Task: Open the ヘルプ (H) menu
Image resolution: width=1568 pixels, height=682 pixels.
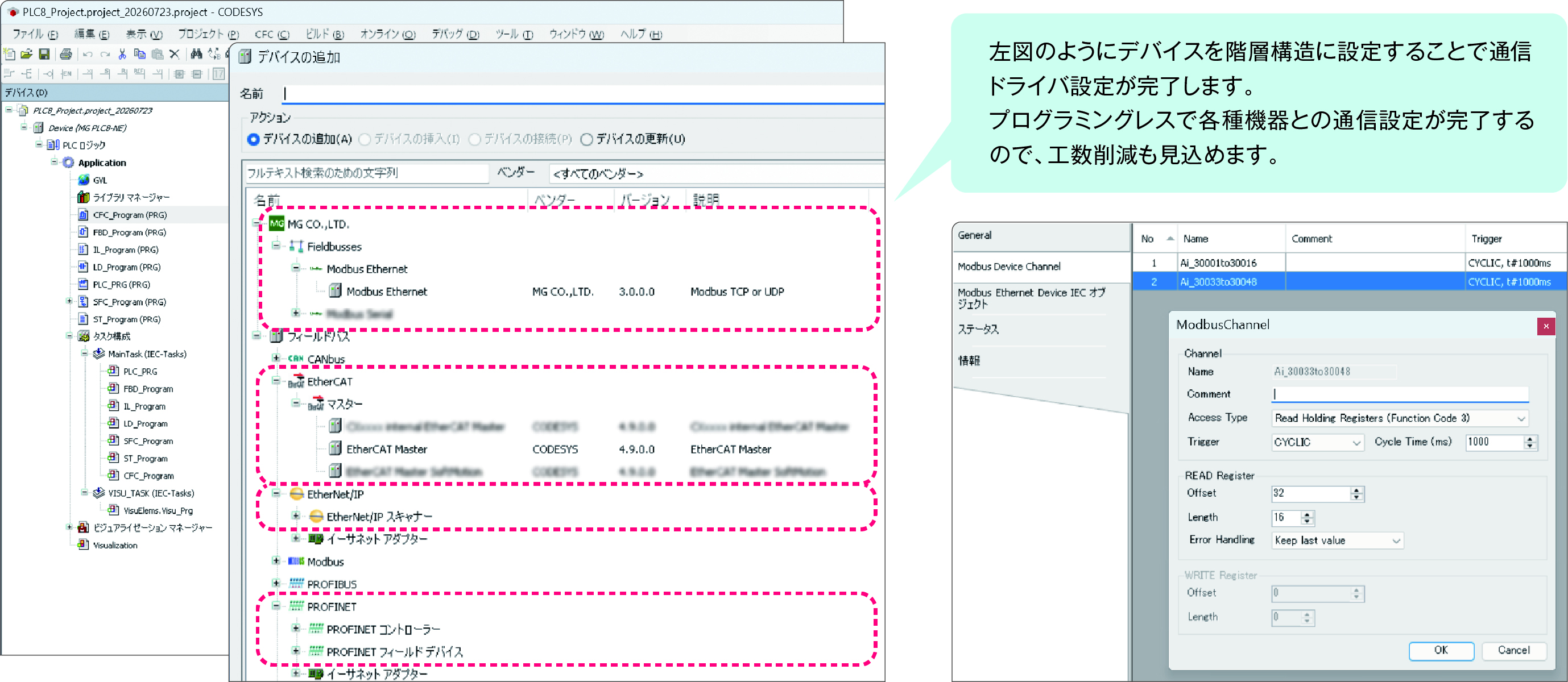Action: point(641,34)
